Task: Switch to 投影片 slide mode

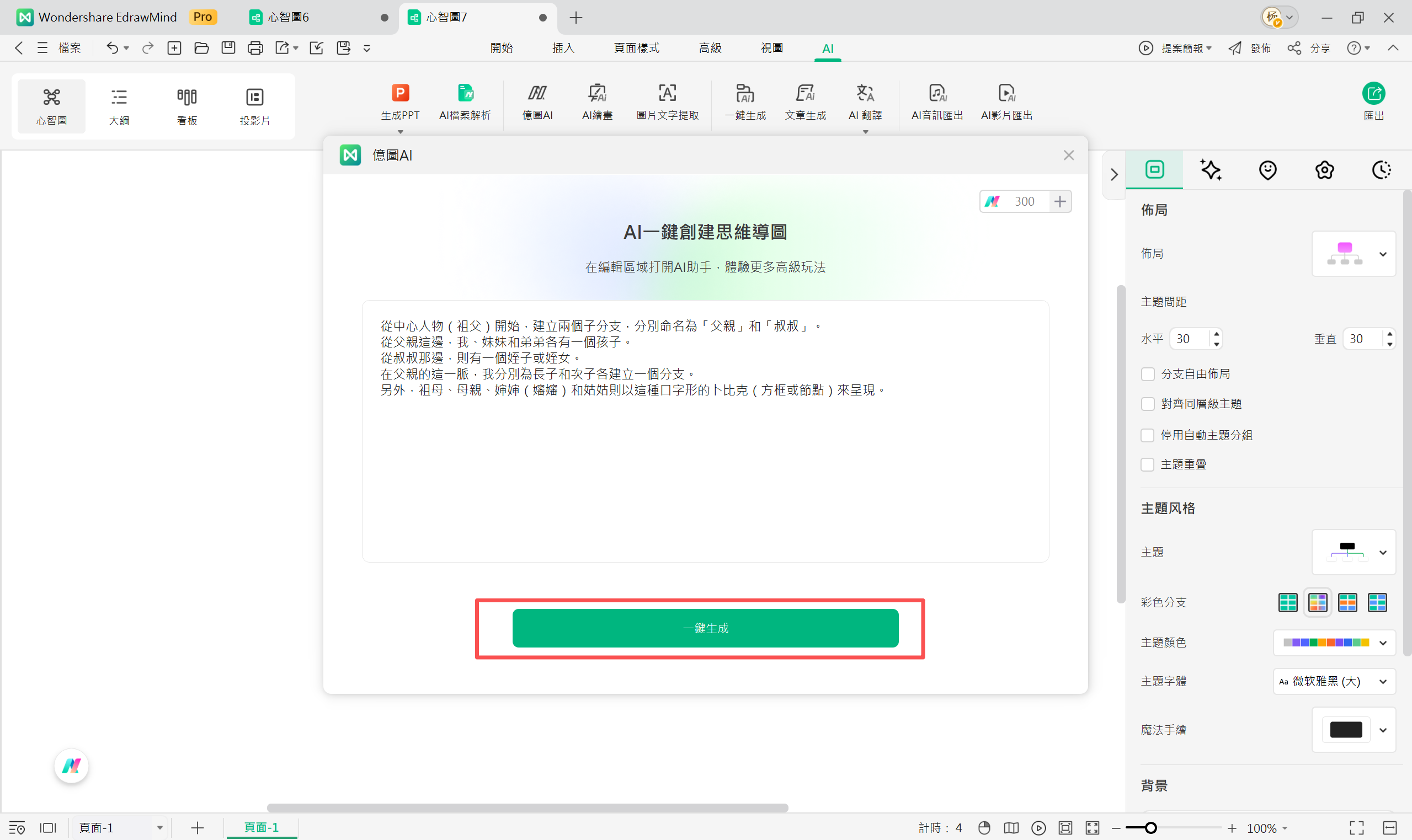Action: 254,106
